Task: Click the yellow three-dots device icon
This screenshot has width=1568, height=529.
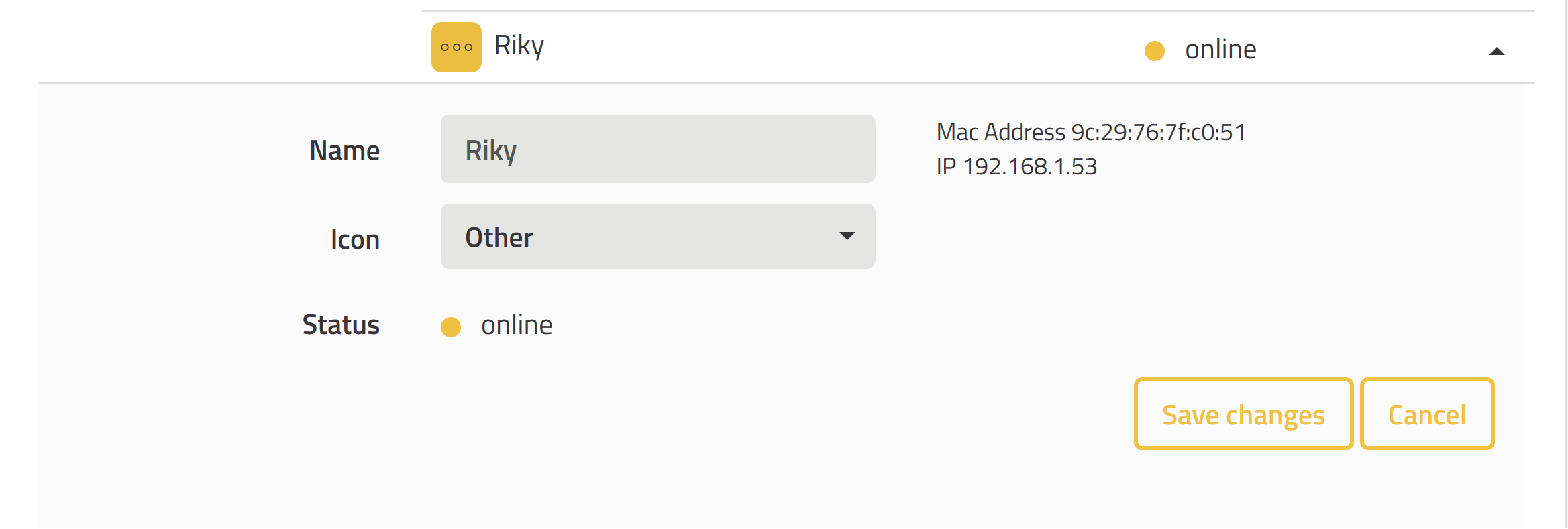Action: tap(456, 47)
